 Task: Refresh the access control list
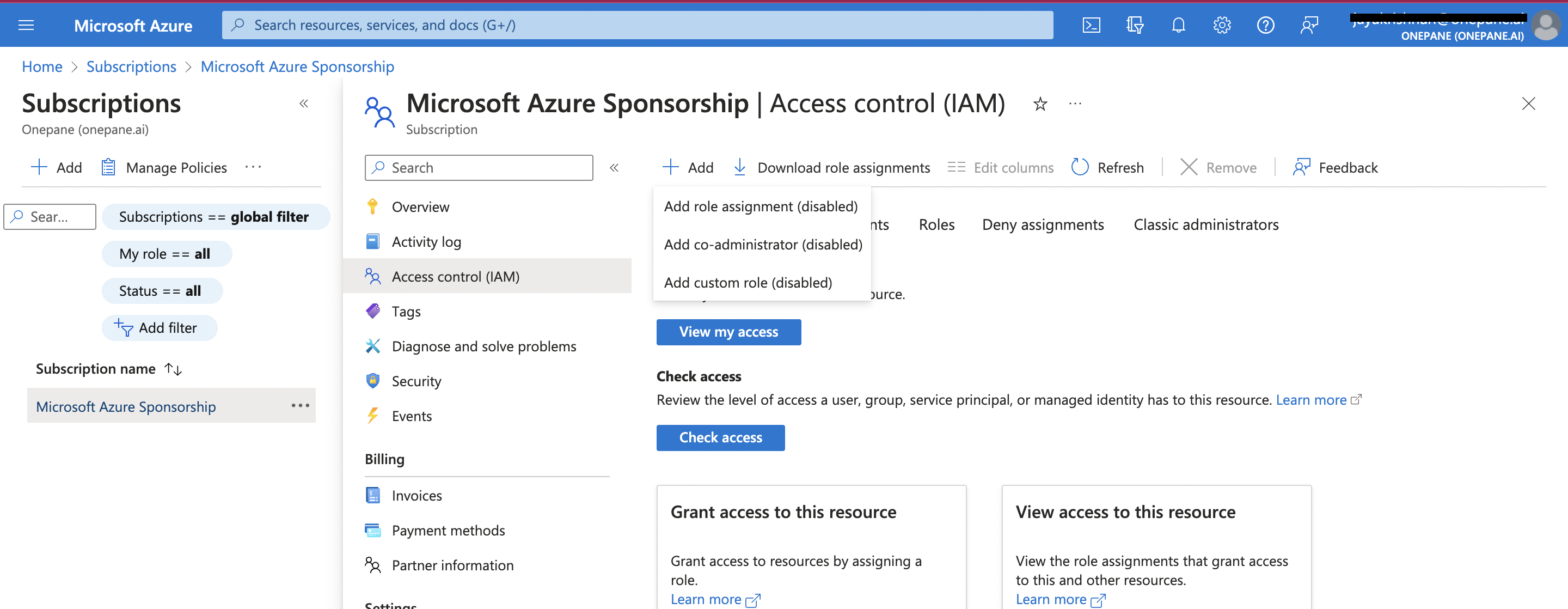(1107, 167)
